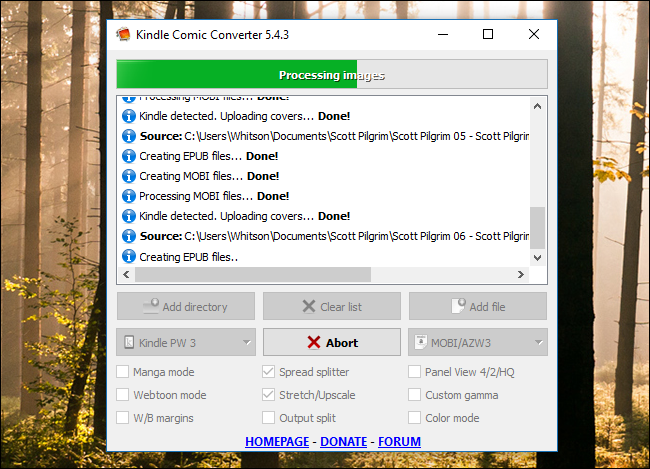
Task: Toggle Panel View 4/2/HQ checkbox
Action: coord(414,372)
